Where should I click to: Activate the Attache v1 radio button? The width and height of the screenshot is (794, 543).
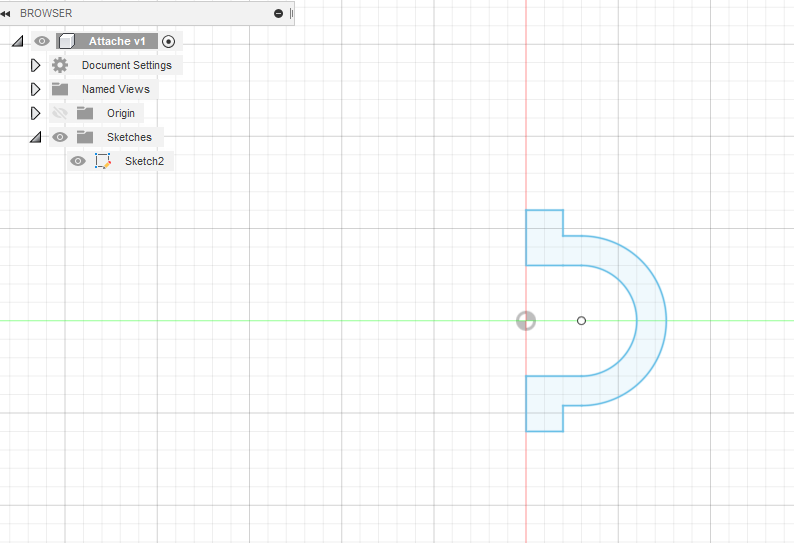click(x=169, y=42)
